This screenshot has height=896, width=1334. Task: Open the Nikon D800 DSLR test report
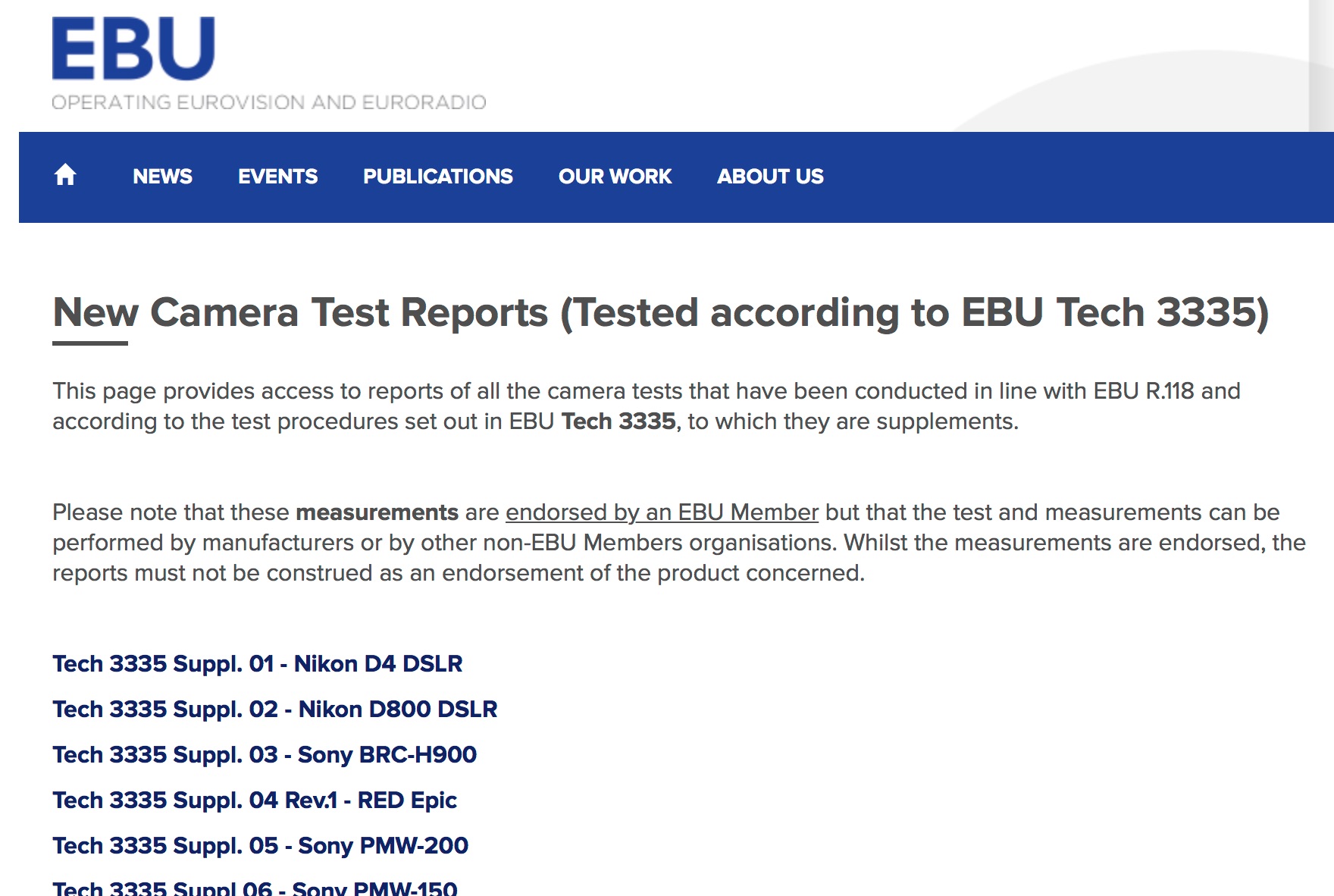point(274,710)
